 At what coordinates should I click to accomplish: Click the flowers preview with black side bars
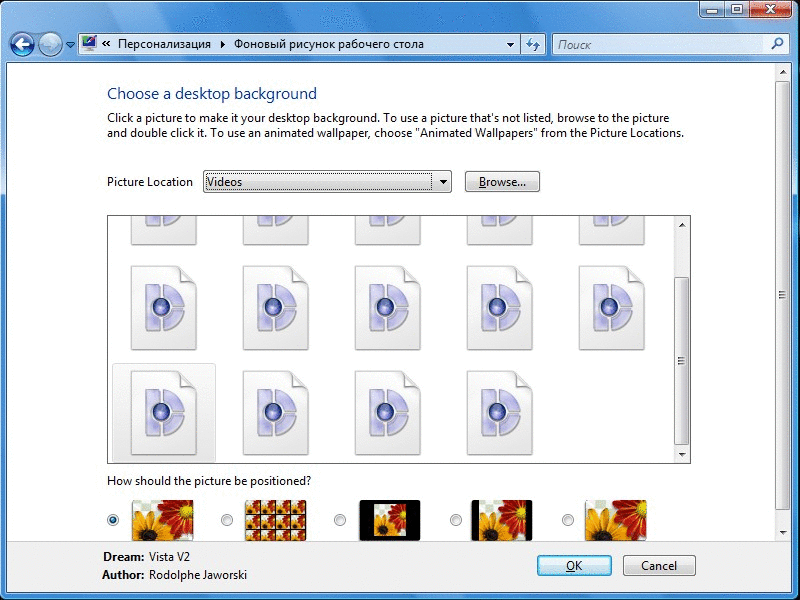point(502,520)
